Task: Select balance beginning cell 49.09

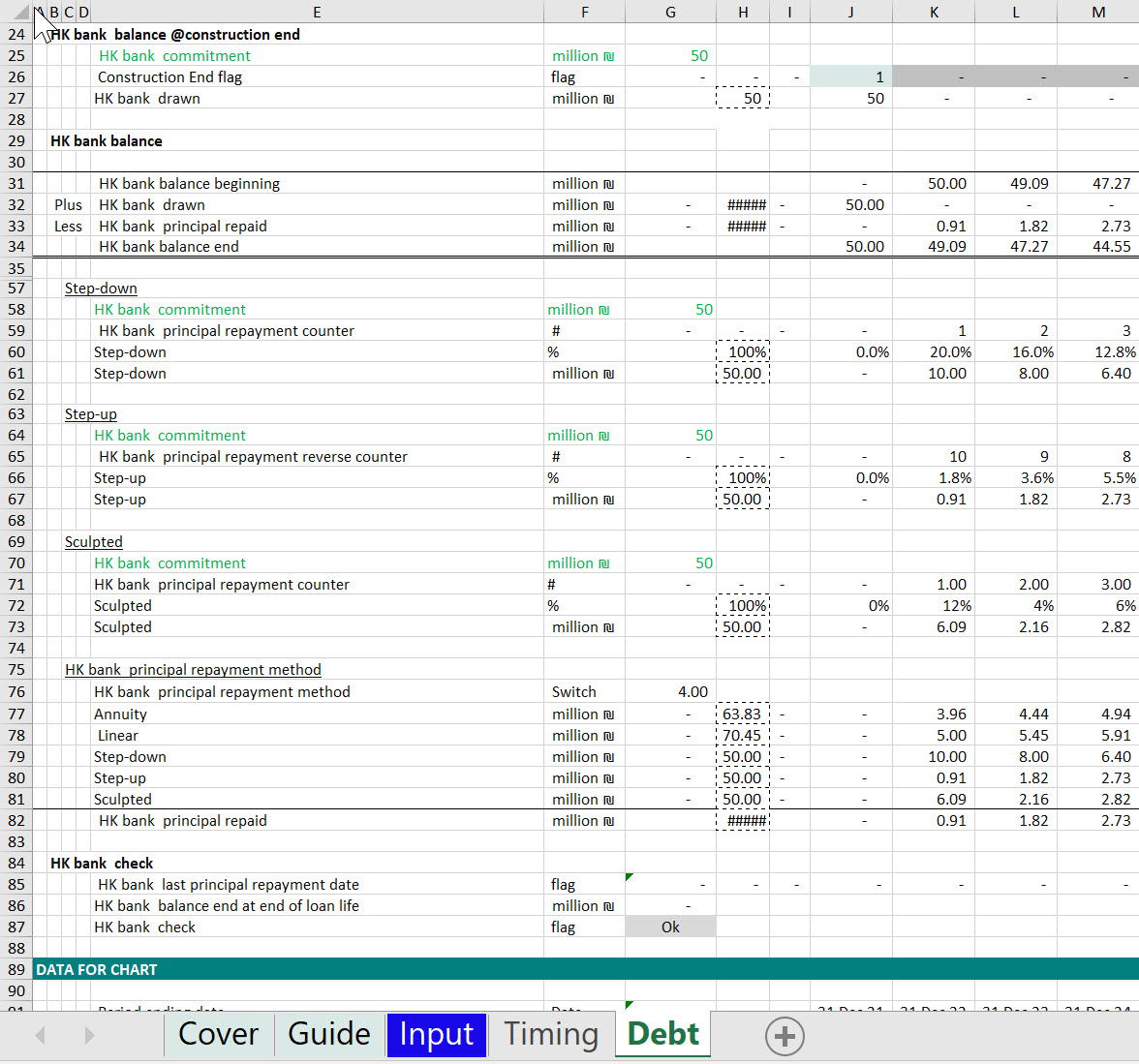Action: tap(1015, 184)
